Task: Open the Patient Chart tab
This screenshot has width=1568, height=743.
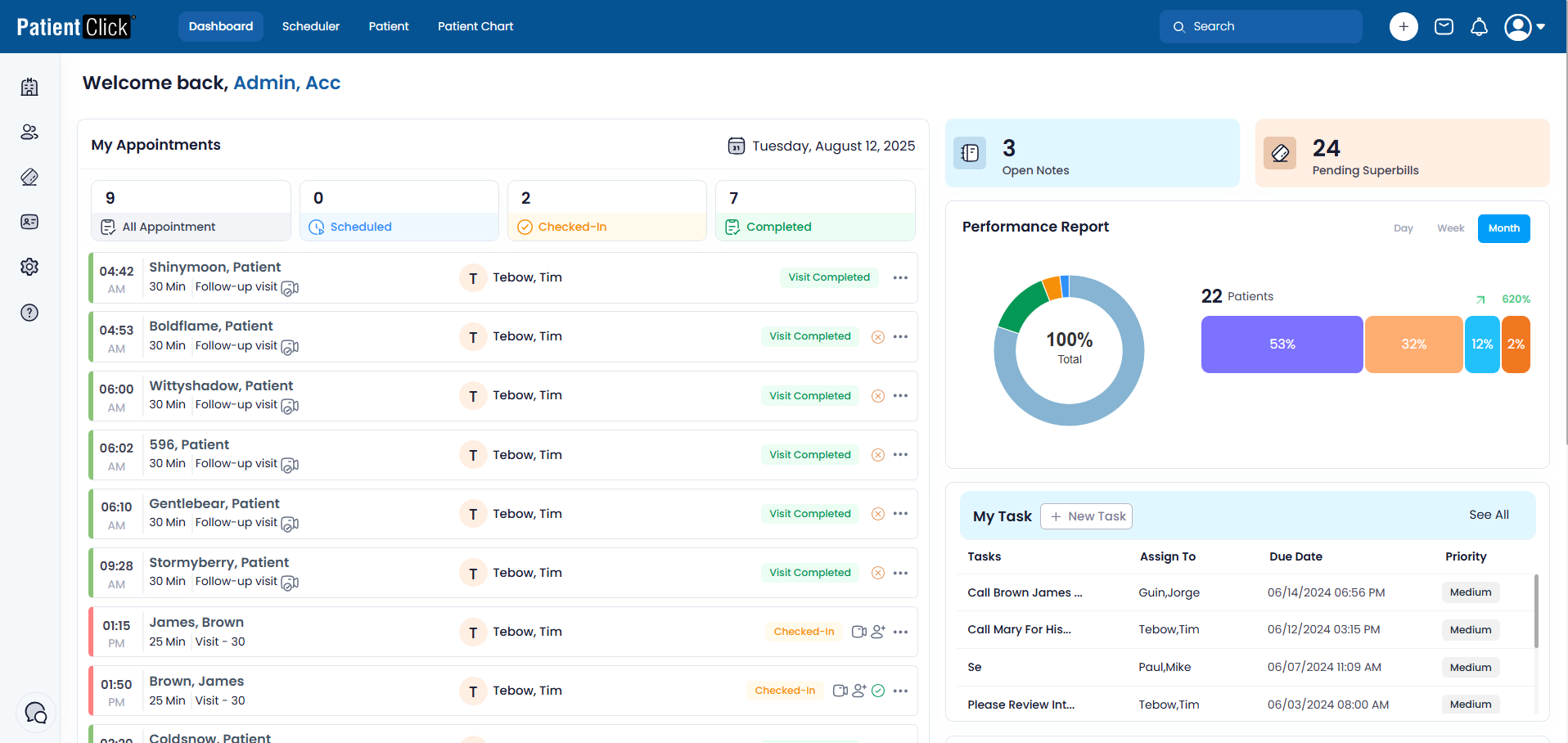Action: click(x=475, y=26)
